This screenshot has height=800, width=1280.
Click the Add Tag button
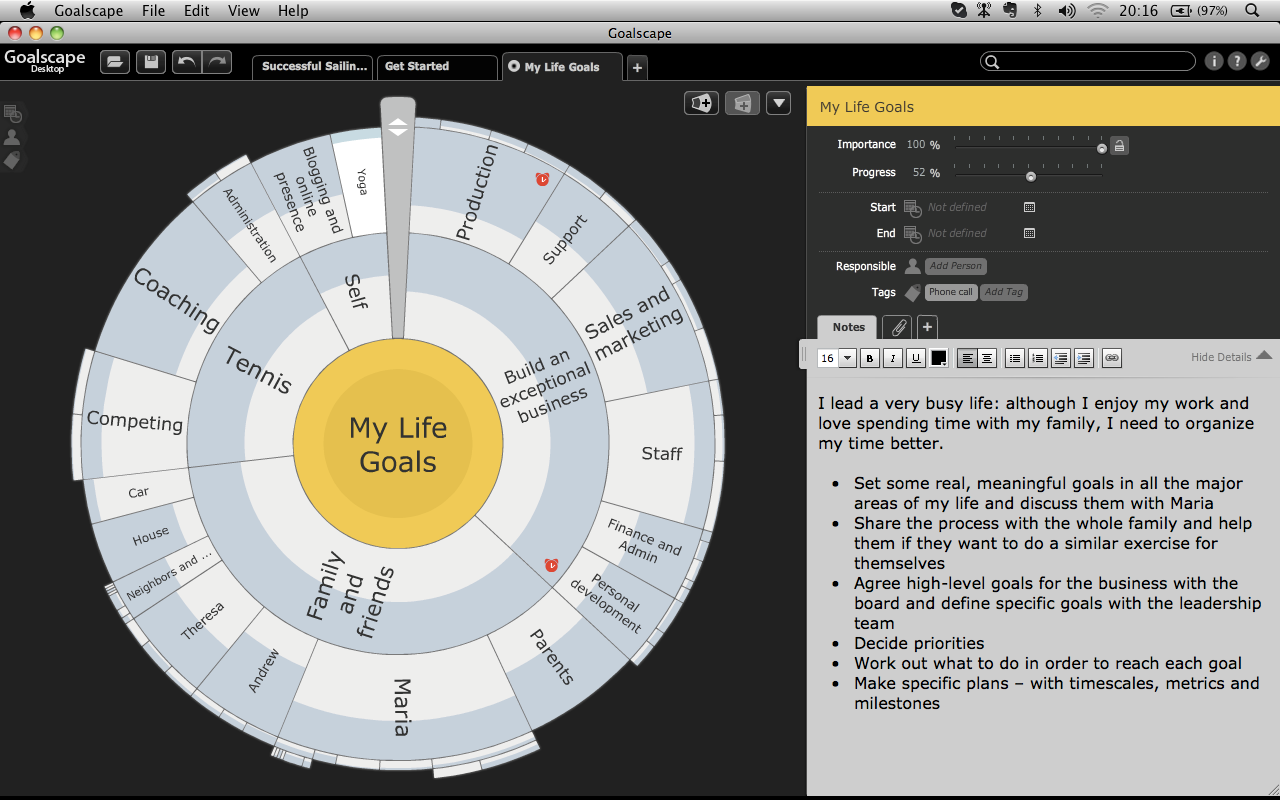coord(1003,292)
